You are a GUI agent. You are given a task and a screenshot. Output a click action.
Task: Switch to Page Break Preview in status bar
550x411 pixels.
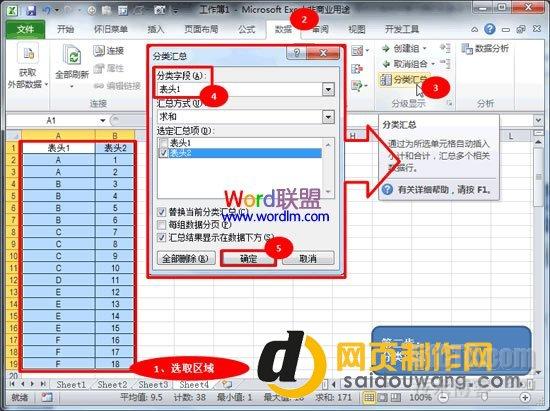tap(396, 398)
